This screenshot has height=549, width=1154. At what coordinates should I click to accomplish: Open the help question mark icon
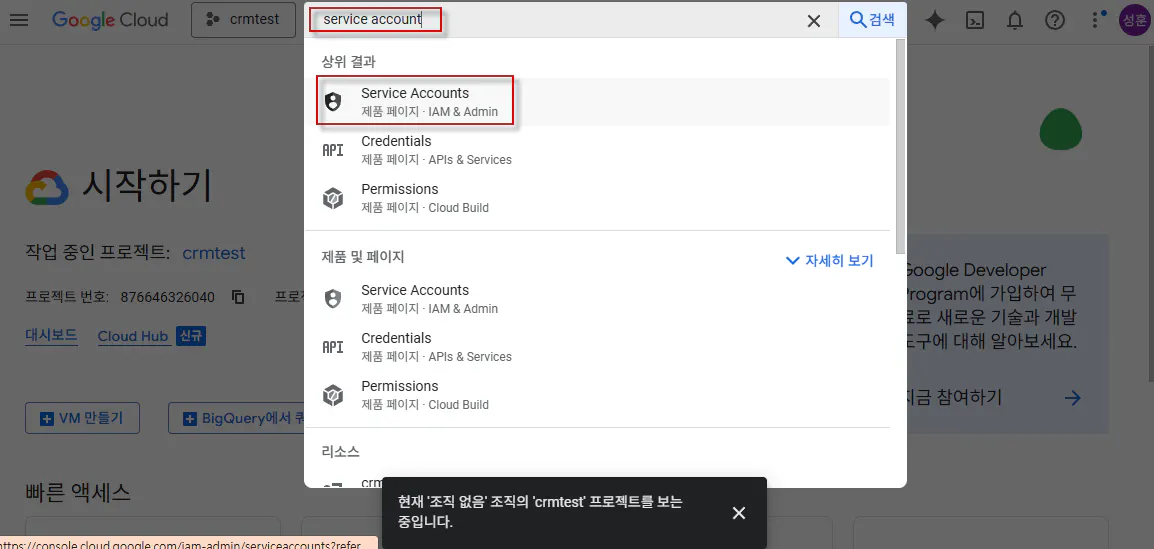coord(1055,21)
